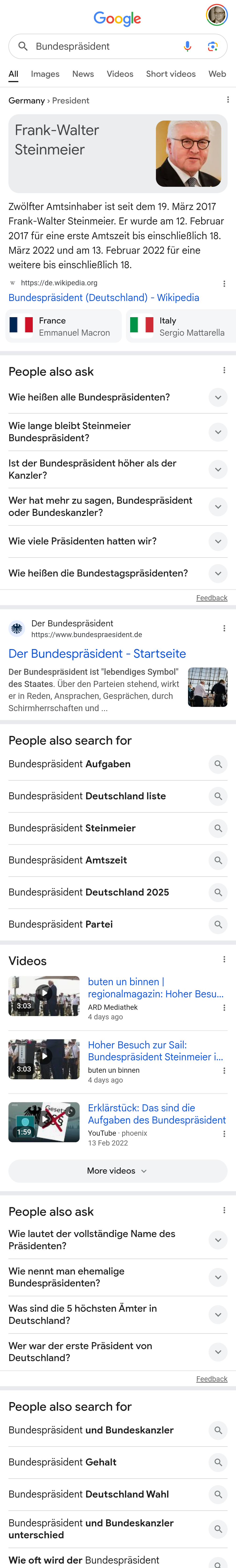The width and height of the screenshot is (236, 1568).
Task: Open three-dot menu next to Germany President
Action: point(228,100)
